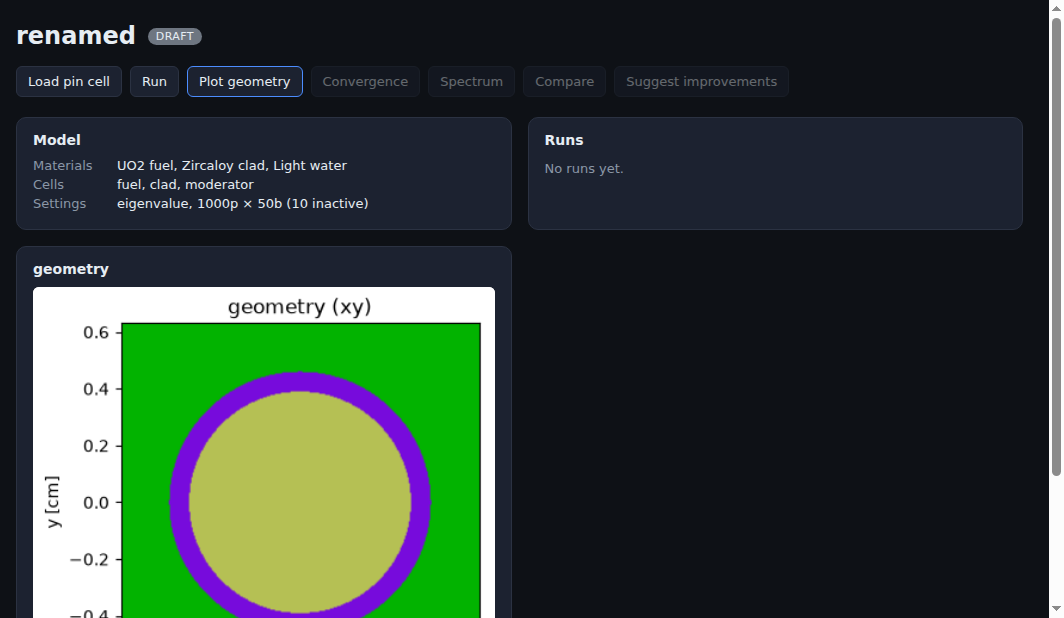
Task: Click the DRAFT status badge
Action: (174, 36)
